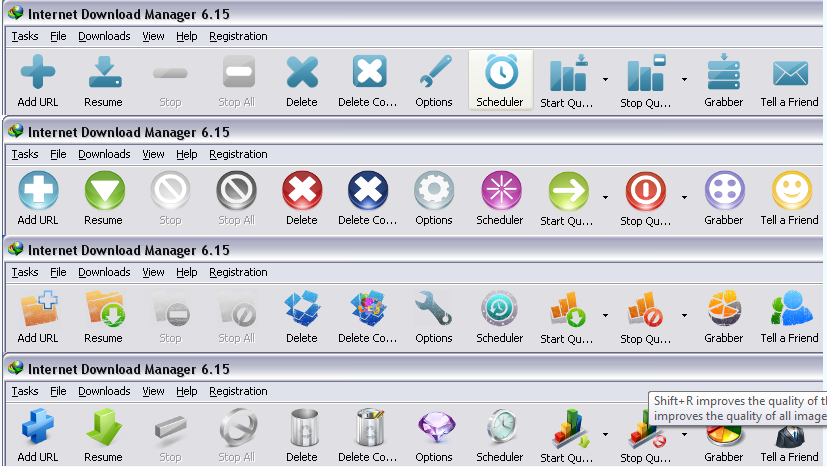Click the flat blue X Delete icon

pos(302,72)
